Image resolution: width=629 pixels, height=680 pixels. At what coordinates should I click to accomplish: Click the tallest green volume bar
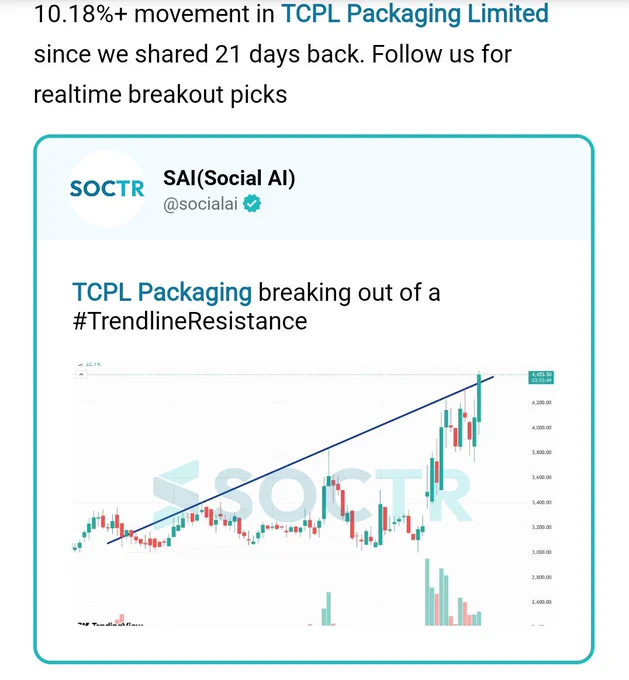pyautogui.click(x=427, y=592)
